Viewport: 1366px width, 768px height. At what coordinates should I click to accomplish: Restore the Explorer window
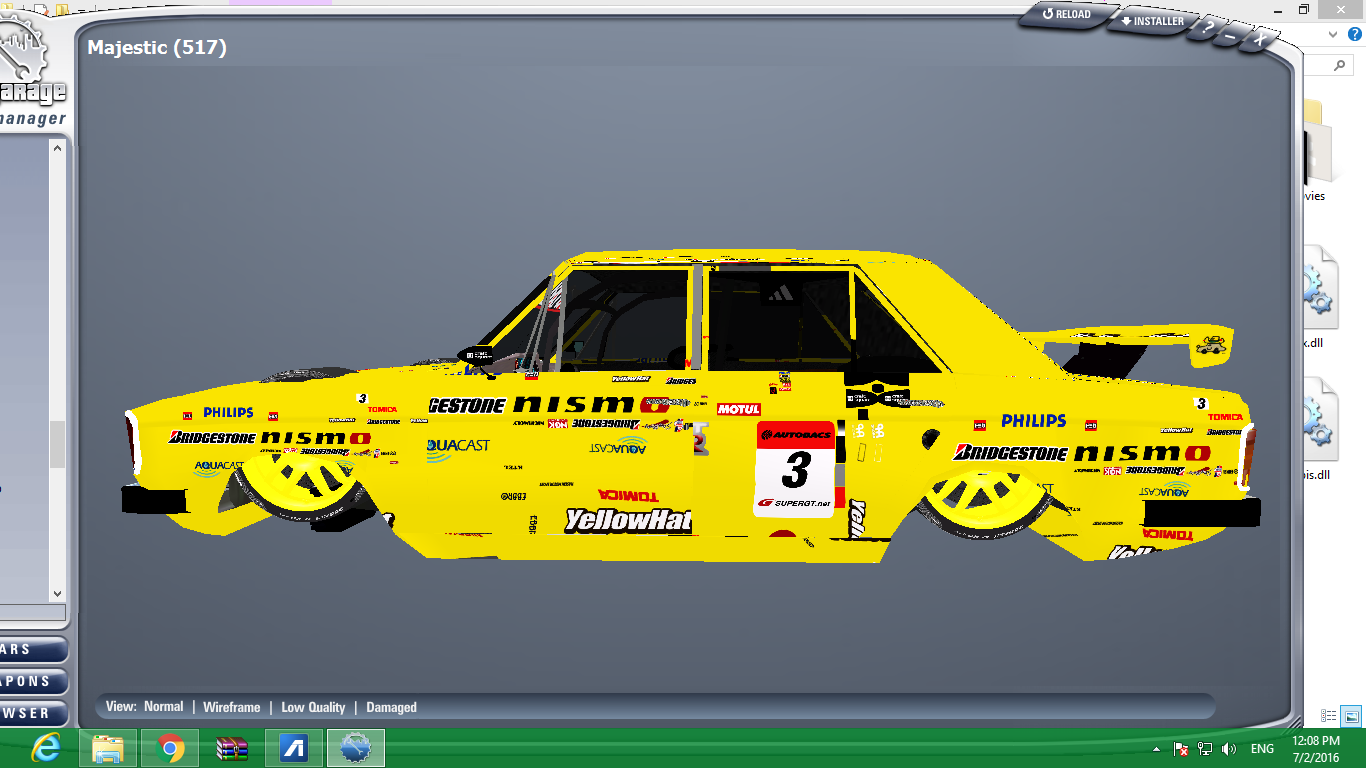coord(1304,9)
